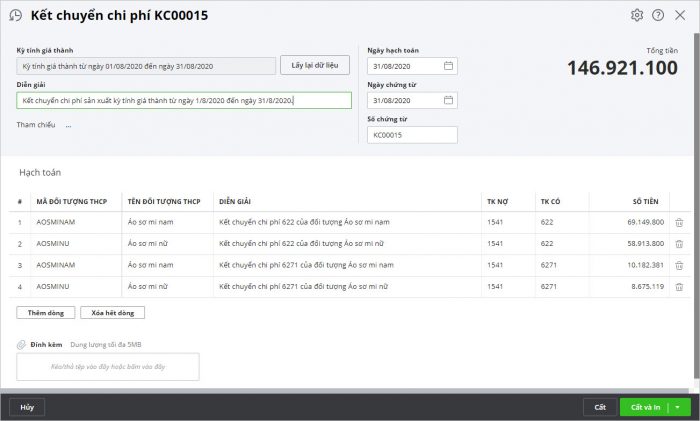Open the settings gear icon
The height and width of the screenshot is (421, 700).
point(637,15)
